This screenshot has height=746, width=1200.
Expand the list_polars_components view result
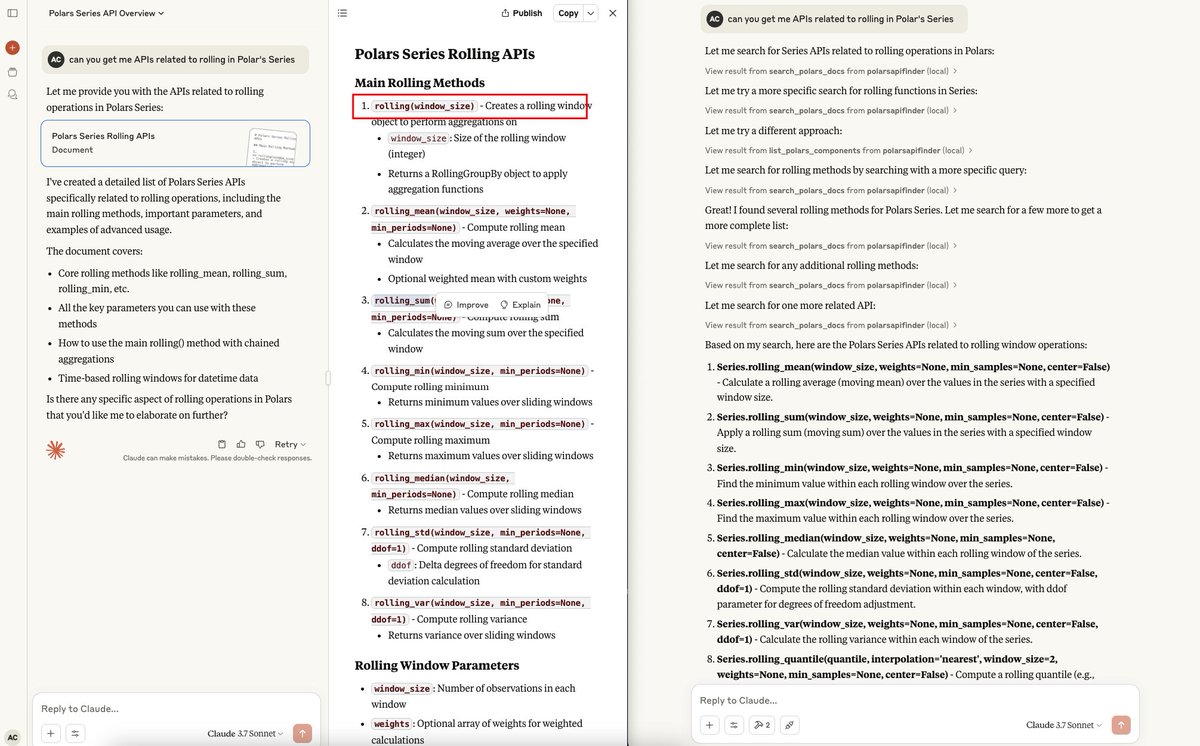[x=838, y=150]
